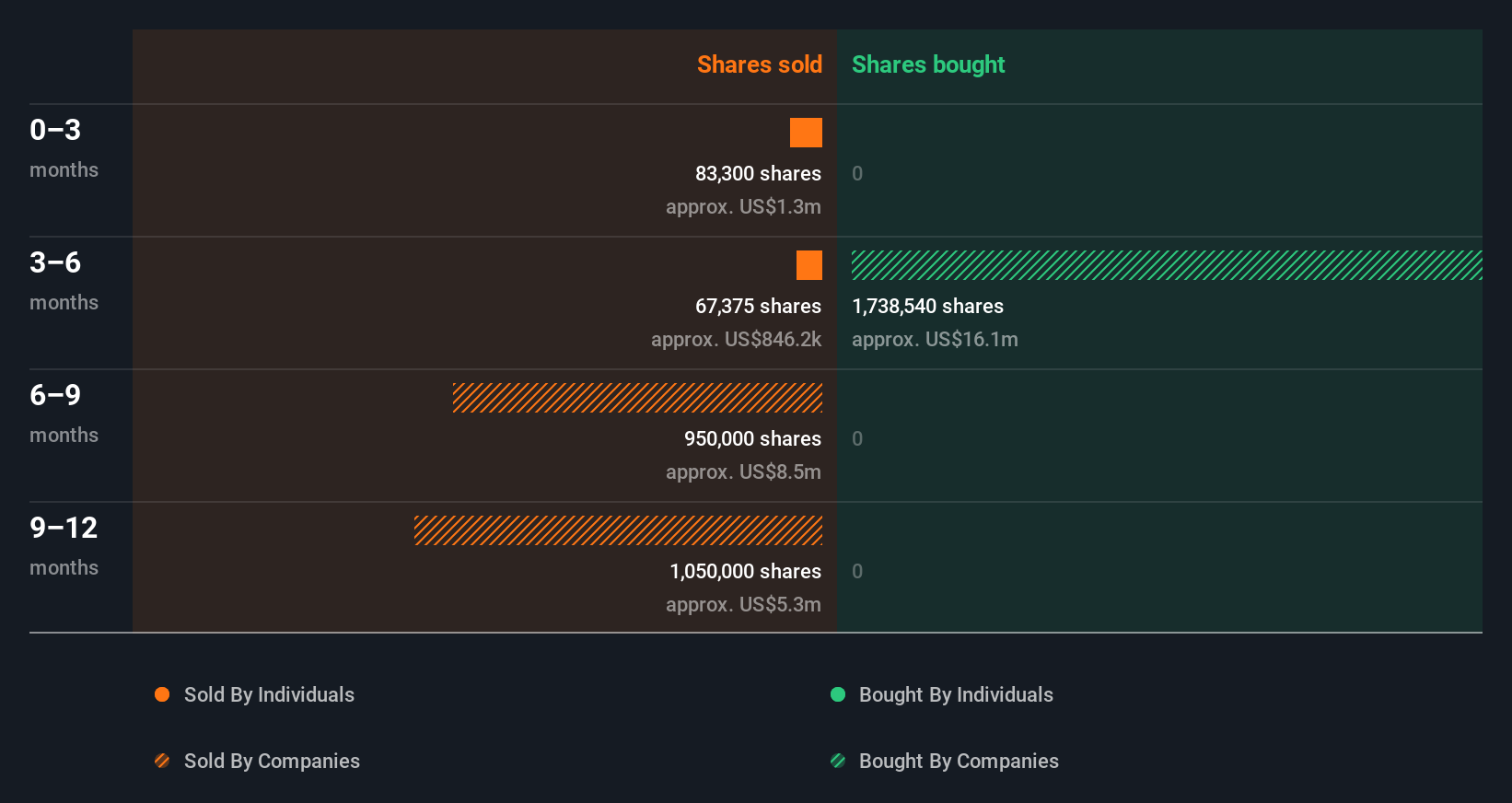Toggle the Bought By Companies legend label
1512x803 pixels.
coord(959,761)
